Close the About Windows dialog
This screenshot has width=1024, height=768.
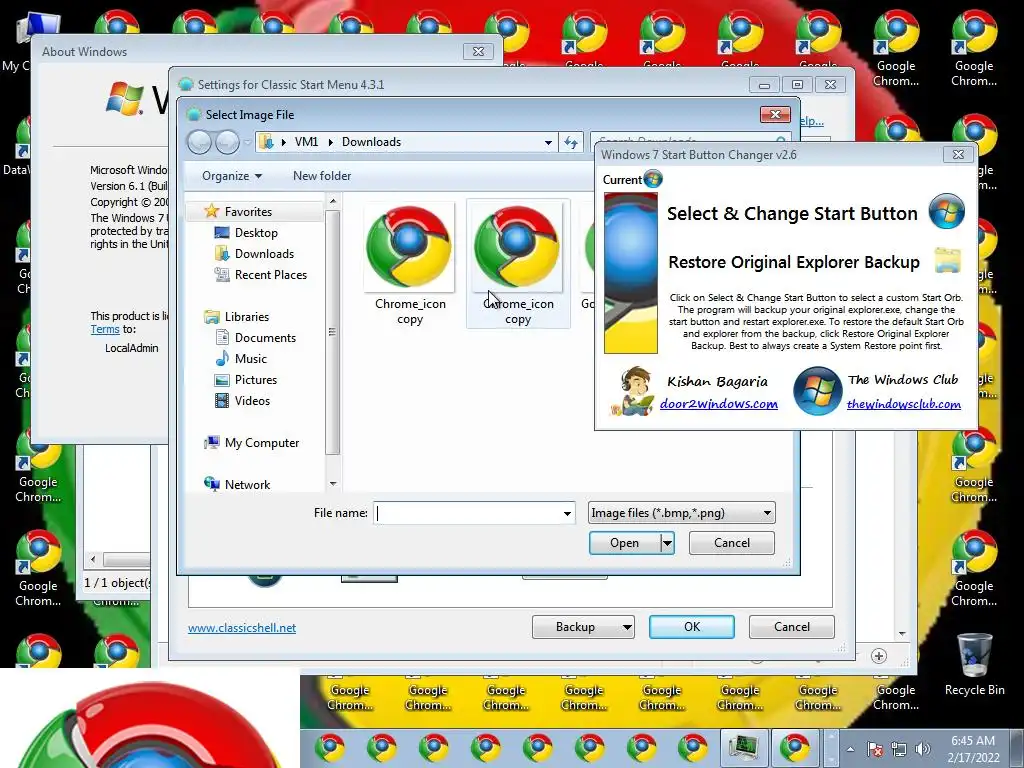click(478, 52)
